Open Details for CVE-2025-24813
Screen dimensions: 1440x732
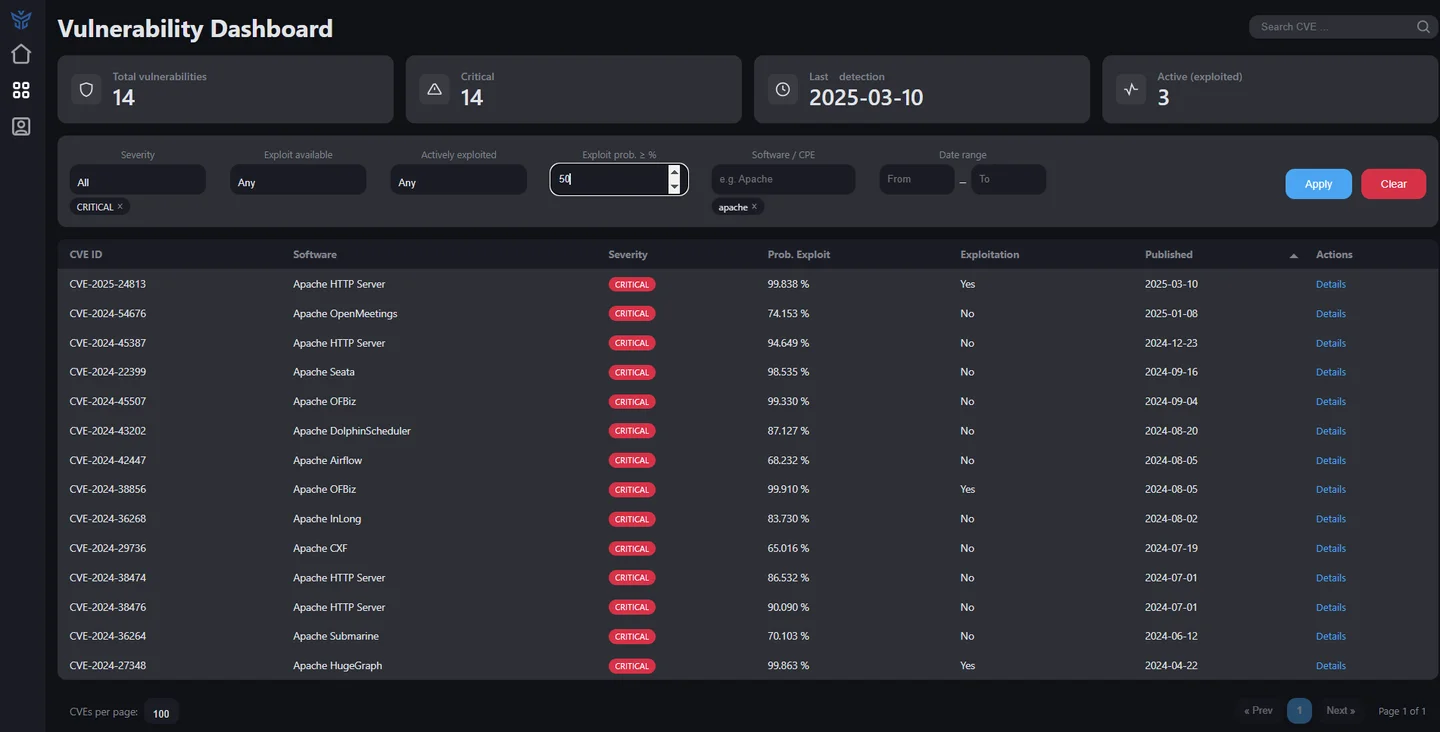(x=1331, y=284)
